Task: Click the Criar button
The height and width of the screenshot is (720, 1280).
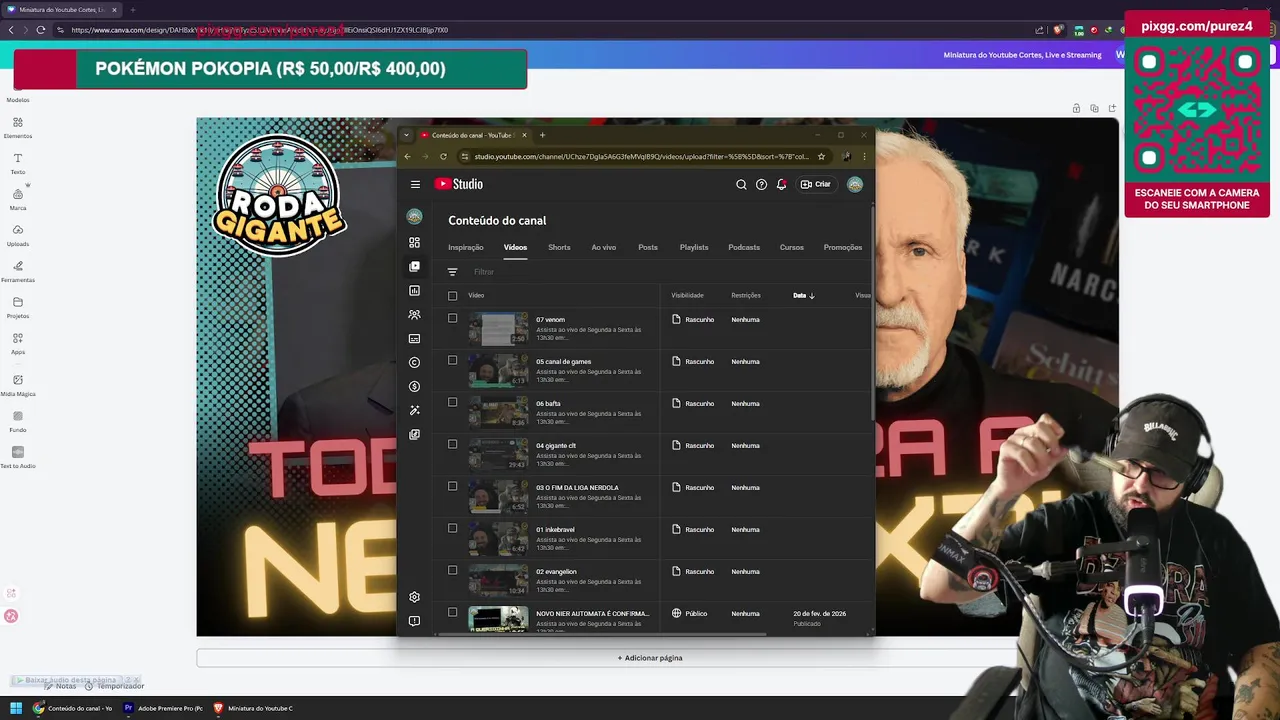Action: pos(816,184)
